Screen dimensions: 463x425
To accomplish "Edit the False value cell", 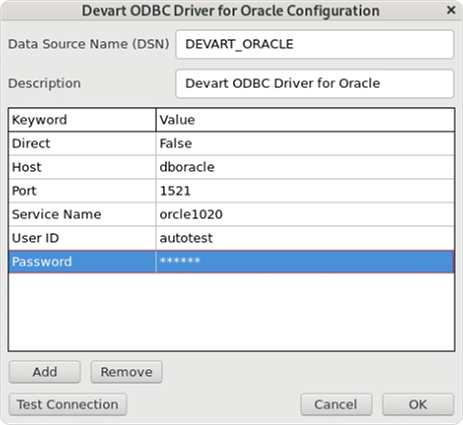I will coord(305,144).
